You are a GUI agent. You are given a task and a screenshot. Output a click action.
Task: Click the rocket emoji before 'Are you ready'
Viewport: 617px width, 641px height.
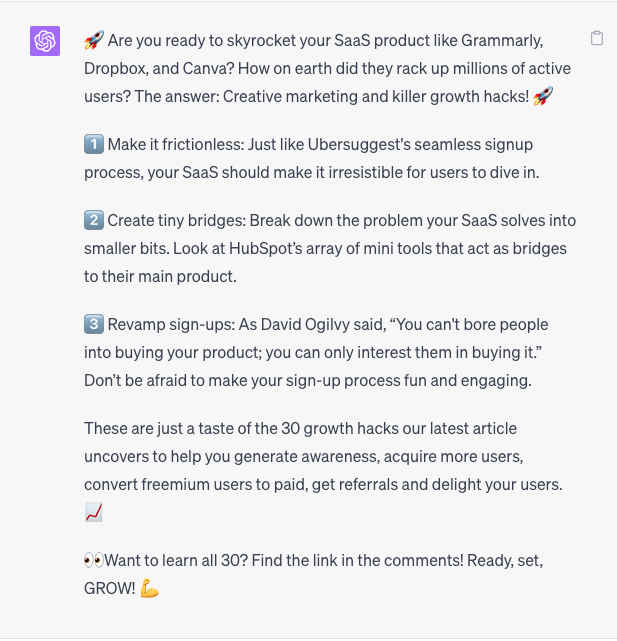[x=94, y=40]
